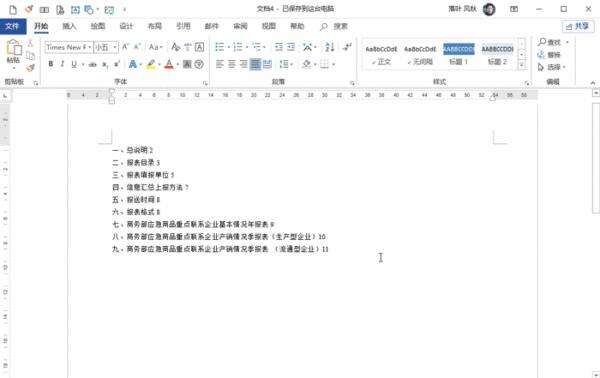Click the Align Right icon
Screen dimensions: 600x378
tap(243, 64)
